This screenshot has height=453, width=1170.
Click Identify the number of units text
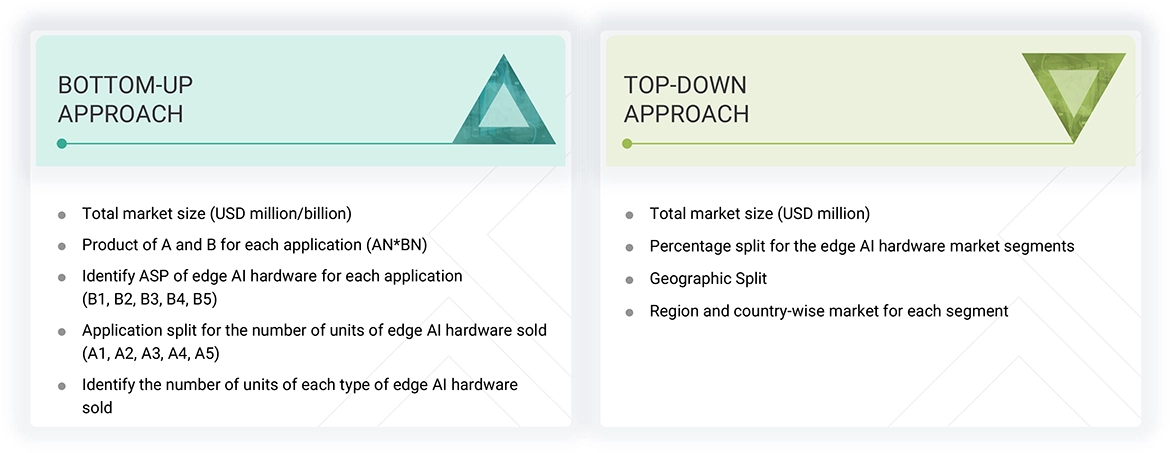pyautogui.click(x=300, y=385)
